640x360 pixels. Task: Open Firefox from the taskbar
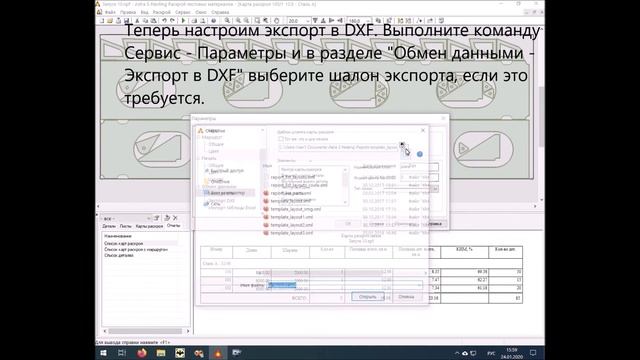(142, 353)
